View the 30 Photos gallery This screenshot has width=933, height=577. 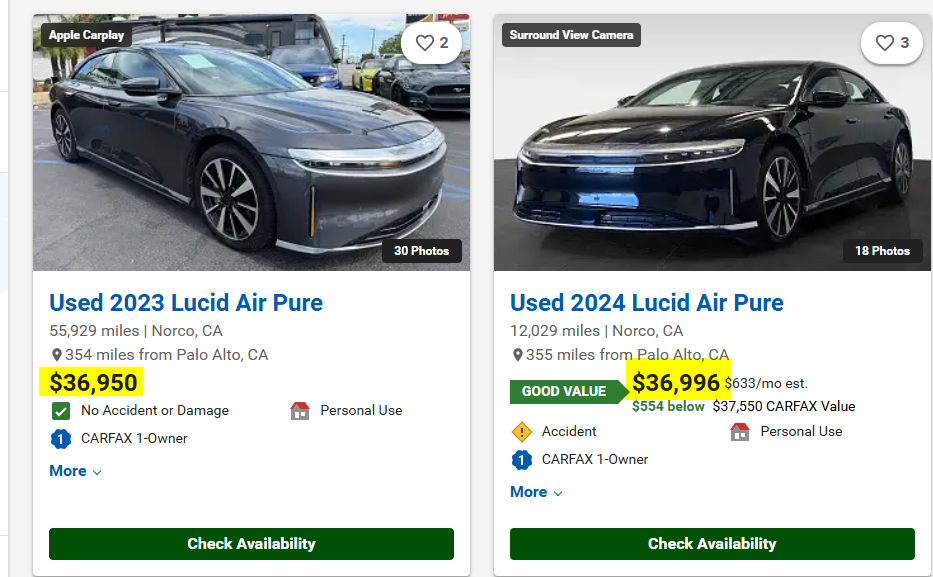421,250
